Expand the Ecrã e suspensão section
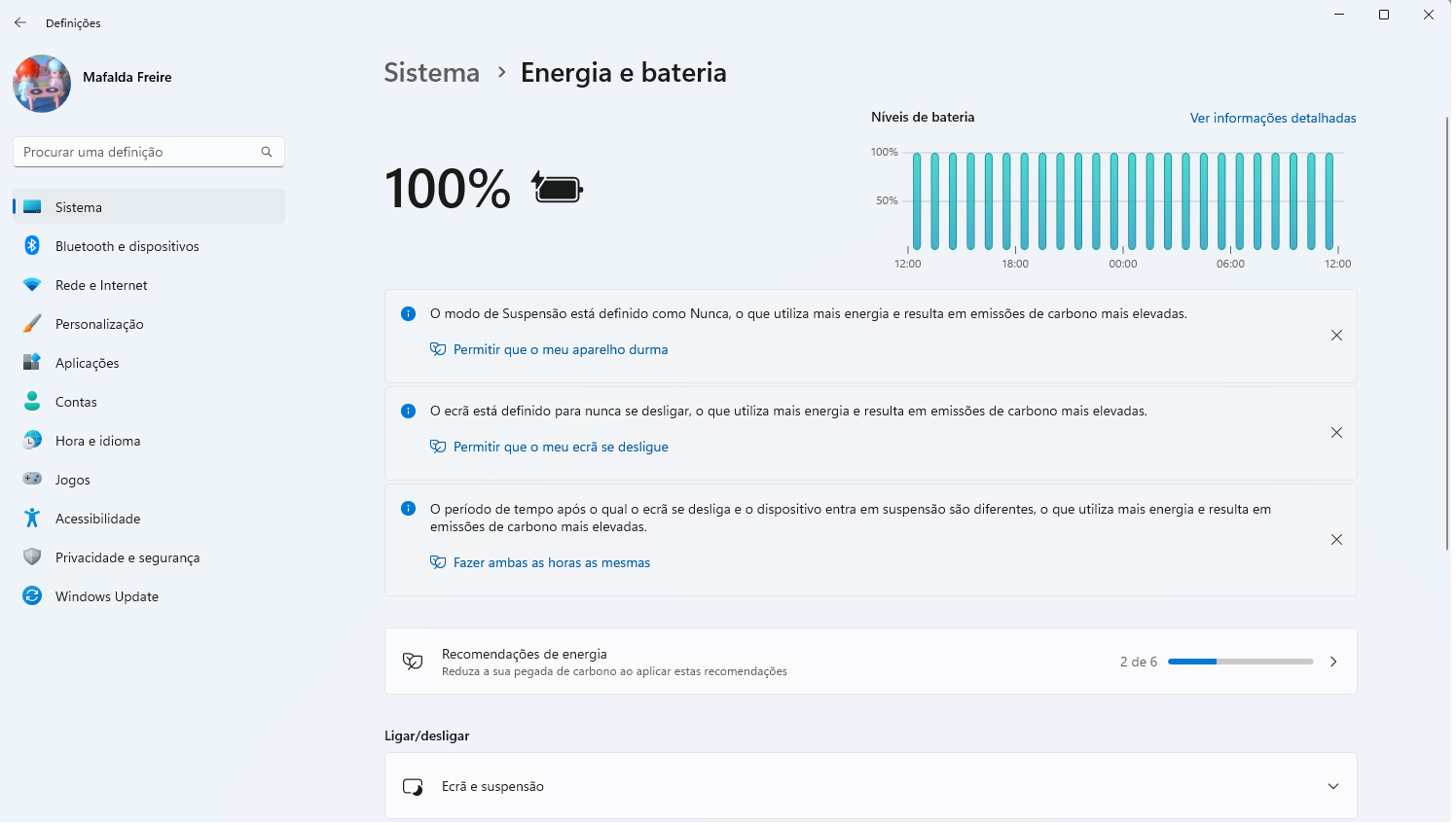The height and width of the screenshot is (825, 1456). pos(1332,786)
